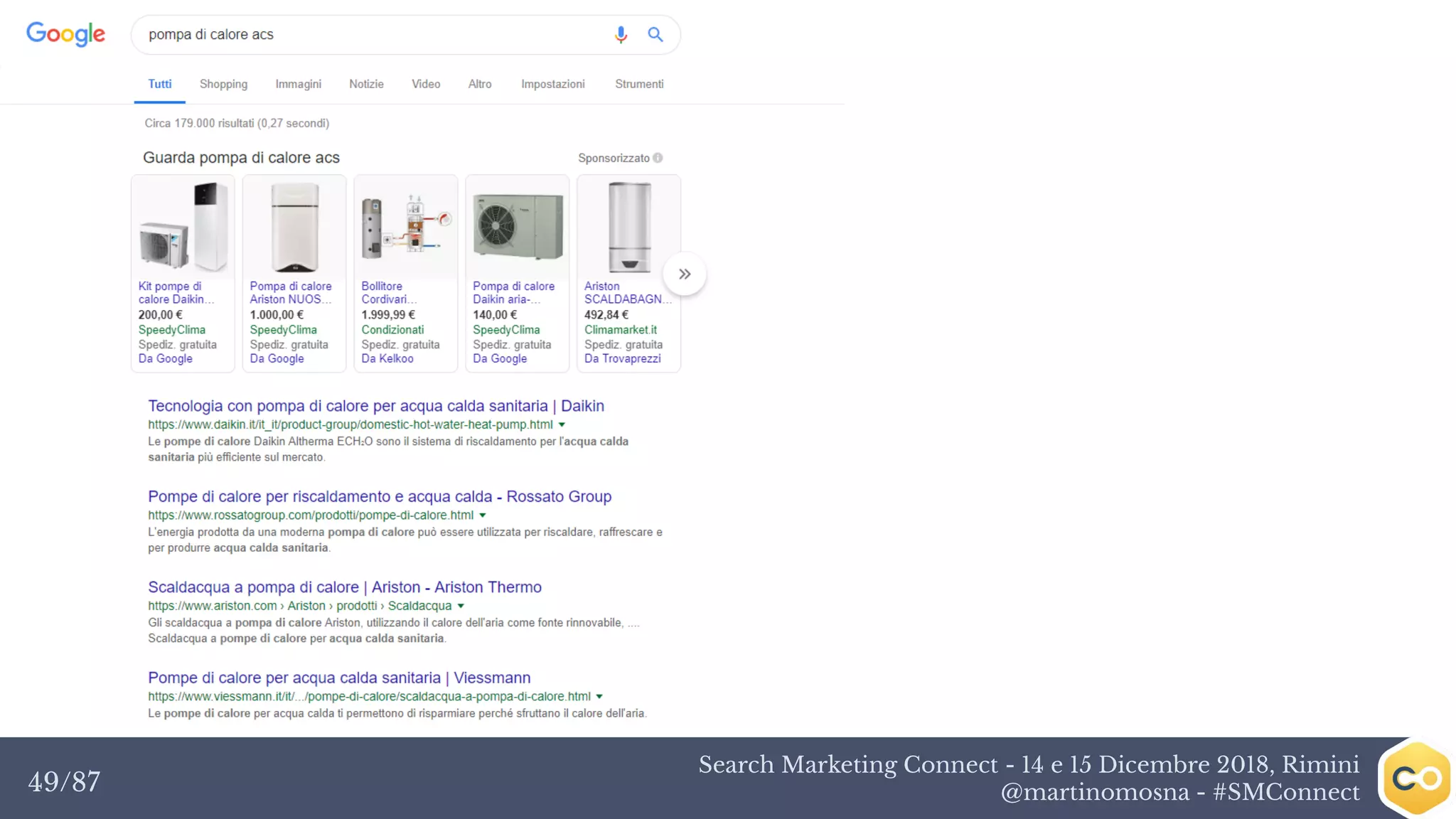Open the Kit pompe di calore Daikin product image
The width and height of the screenshot is (1456, 819).
click(x=183, y=227)
